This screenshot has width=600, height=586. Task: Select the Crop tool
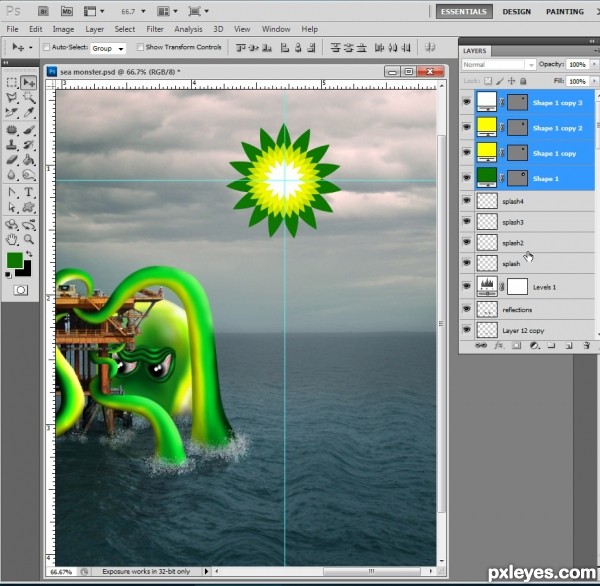click(12, 113)
